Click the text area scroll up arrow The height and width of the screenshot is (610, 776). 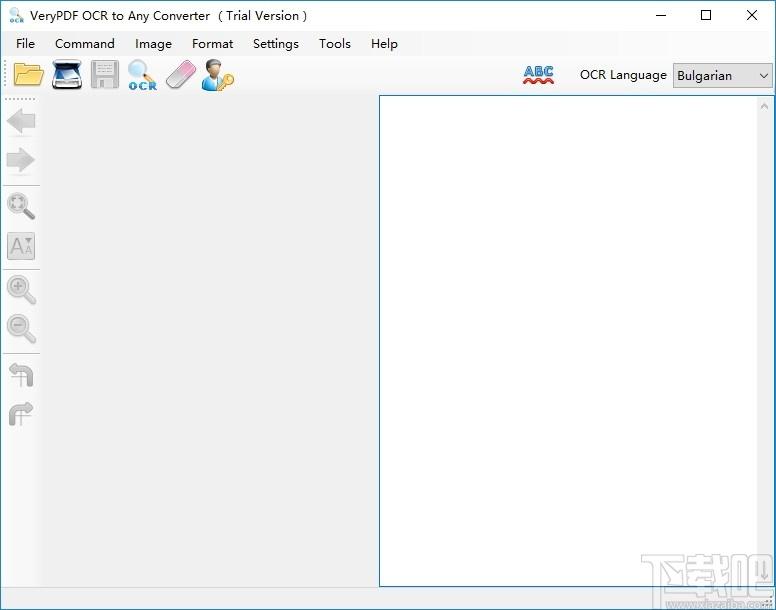[764, 106]
